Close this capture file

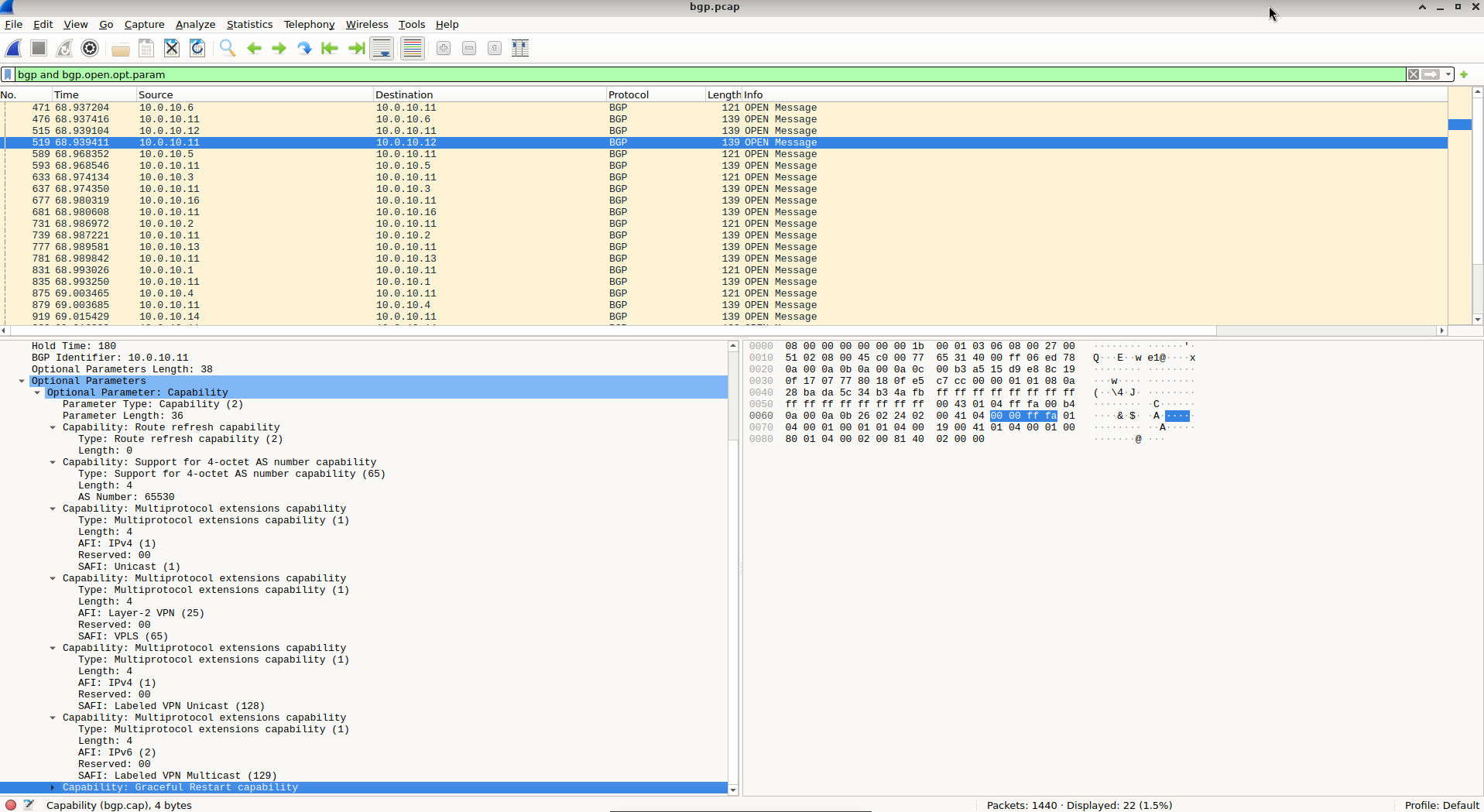coord(172,48)
